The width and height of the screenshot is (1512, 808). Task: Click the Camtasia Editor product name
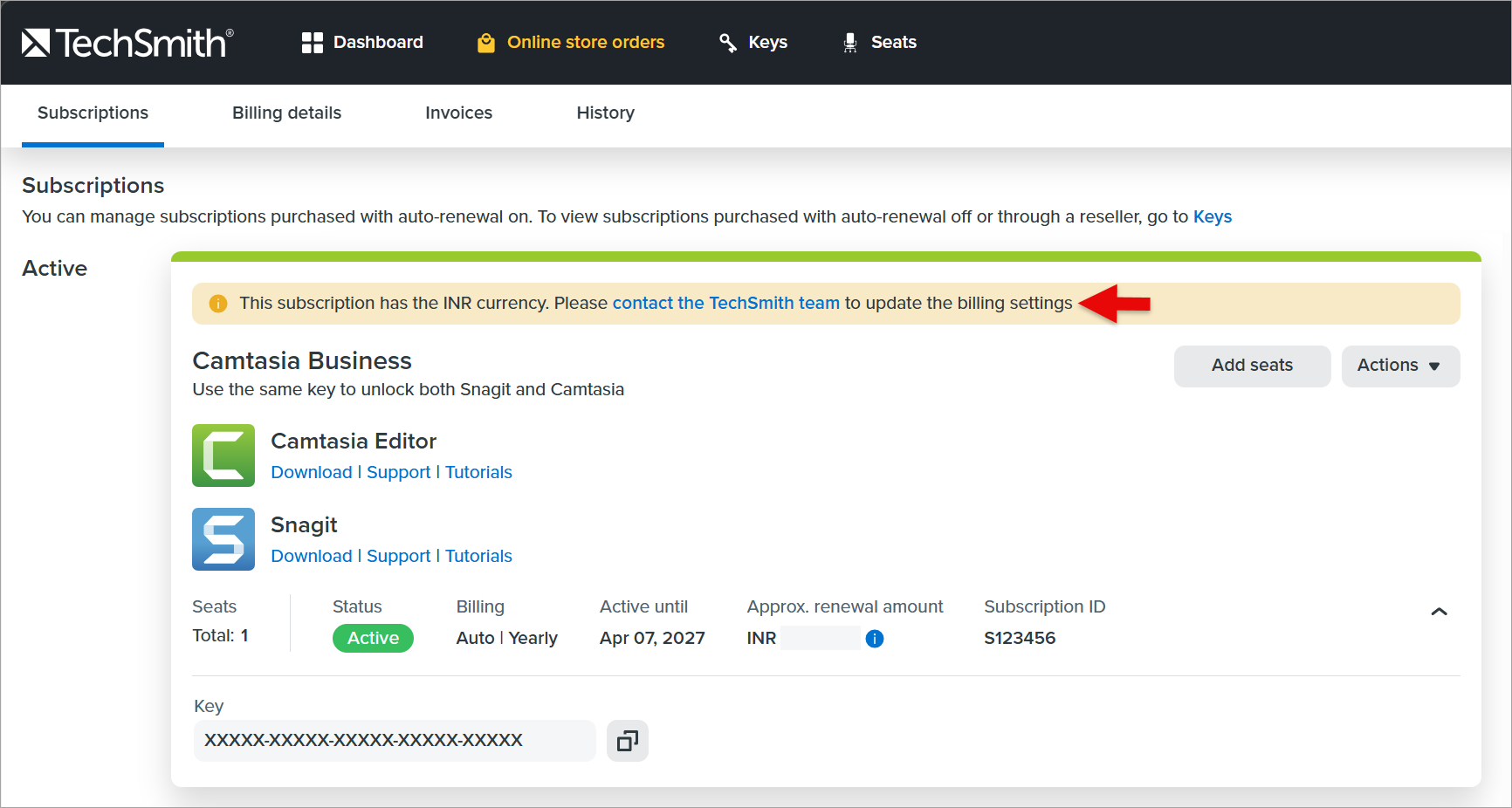click(x=354, y=441)
